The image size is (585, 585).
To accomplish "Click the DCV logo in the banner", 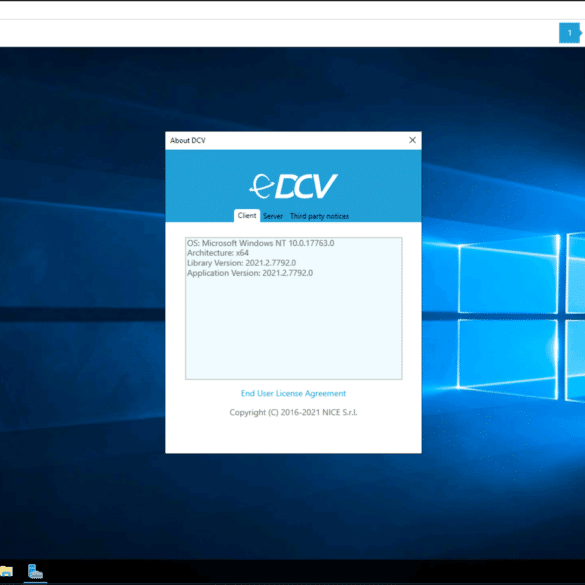I will (x=293, y=186).
